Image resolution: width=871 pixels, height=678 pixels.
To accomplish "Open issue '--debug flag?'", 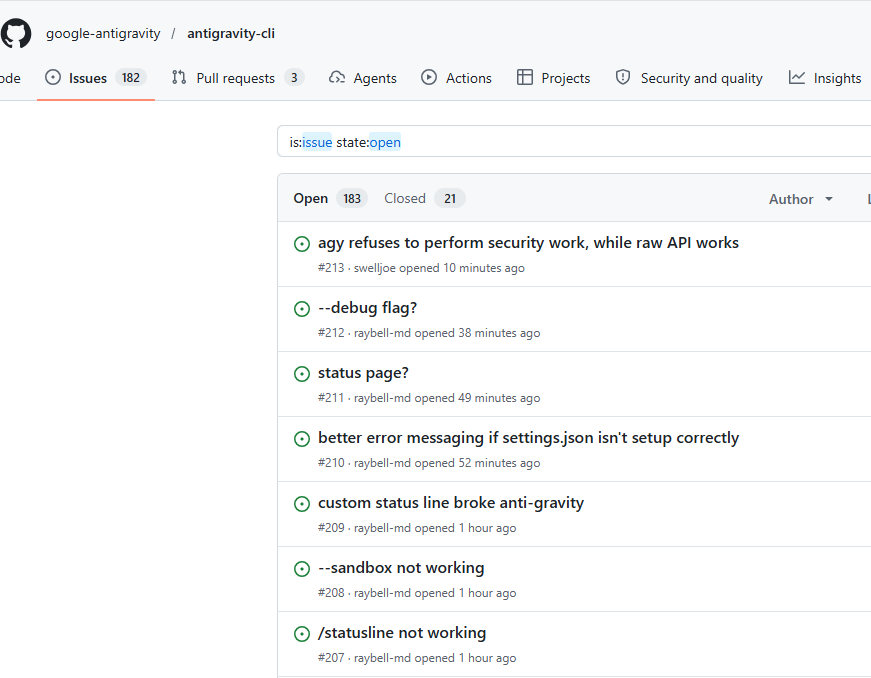I will (367, 308).
